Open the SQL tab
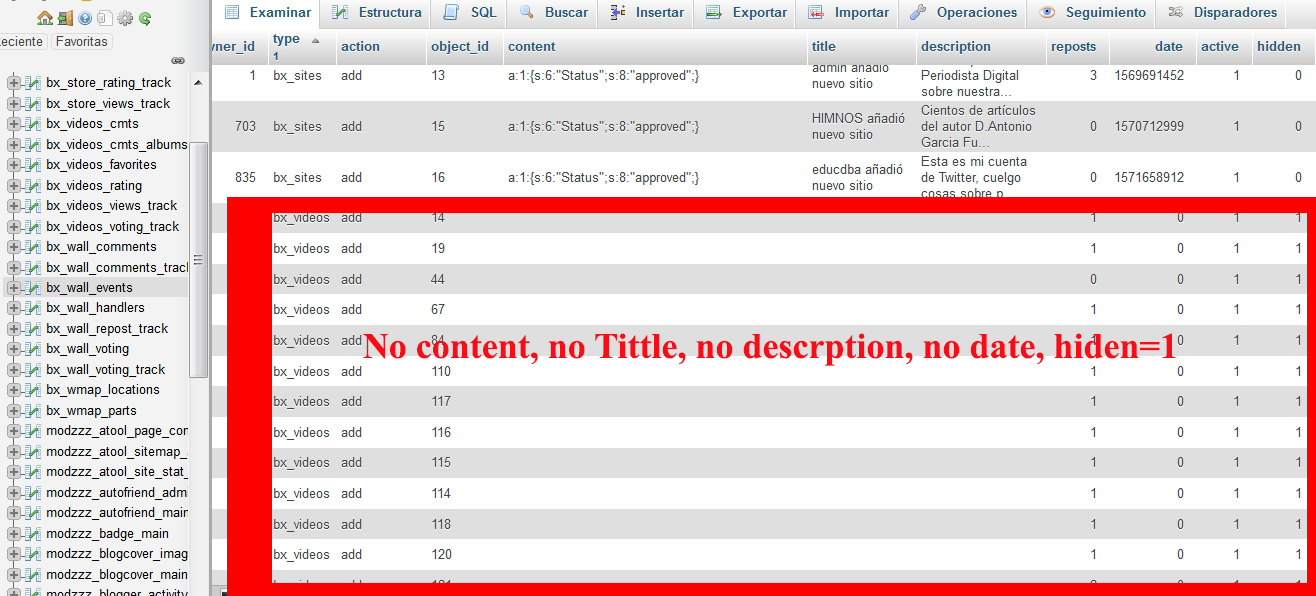This screenshot has width=1316, height=596. pos(470,13)
